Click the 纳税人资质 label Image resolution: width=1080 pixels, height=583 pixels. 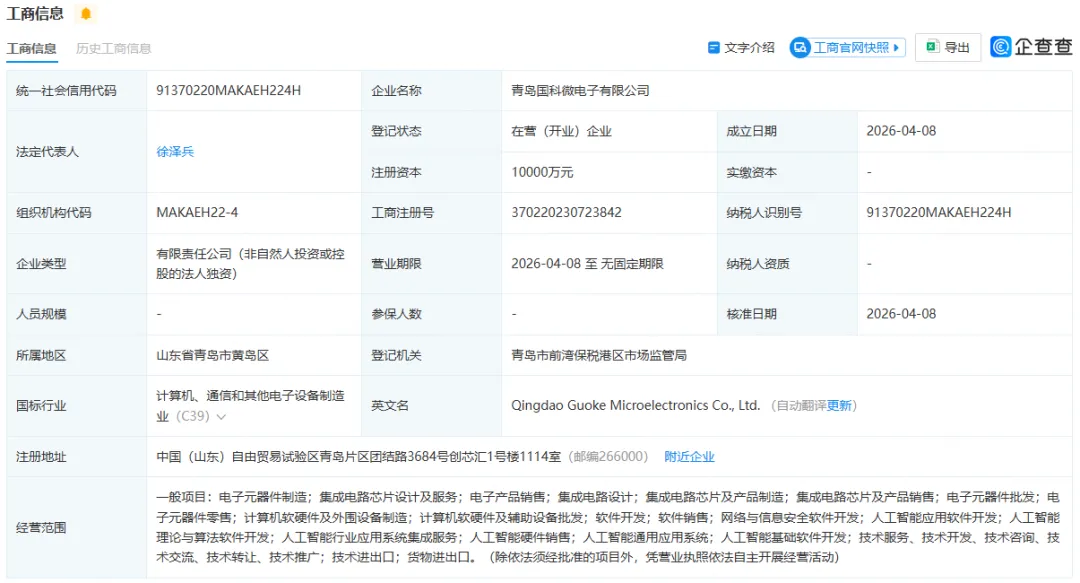(758, 264)
